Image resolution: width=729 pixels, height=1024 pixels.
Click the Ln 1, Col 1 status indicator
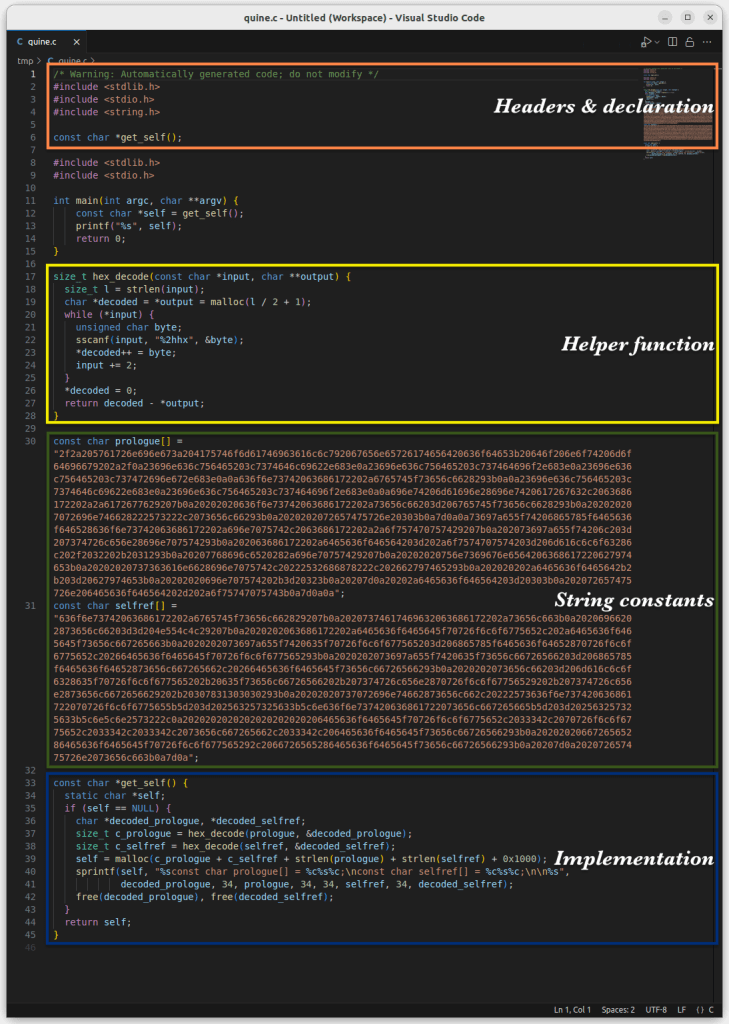pos(574,1009)
